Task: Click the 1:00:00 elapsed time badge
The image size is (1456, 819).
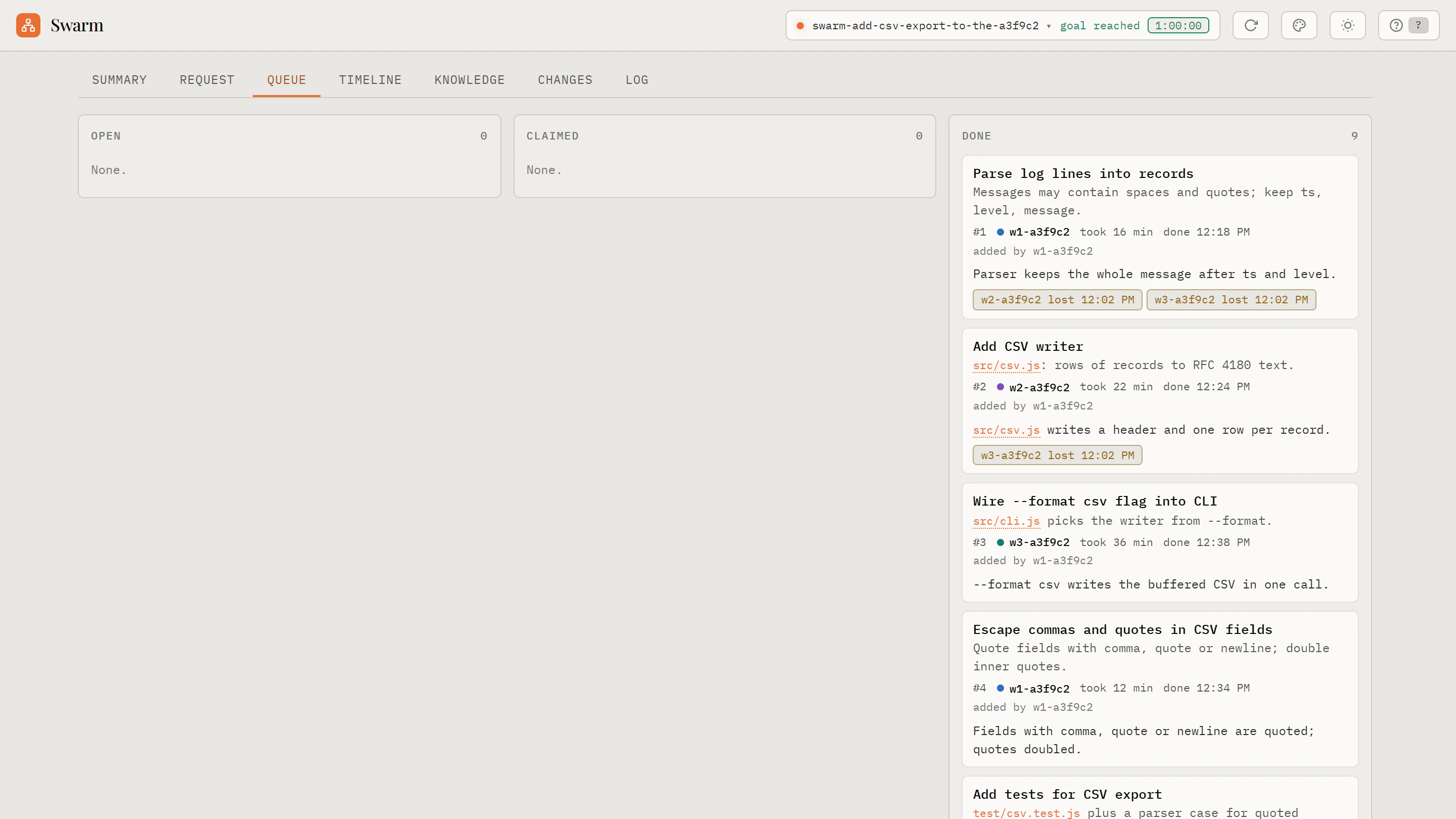Action: pos(1178,25)
